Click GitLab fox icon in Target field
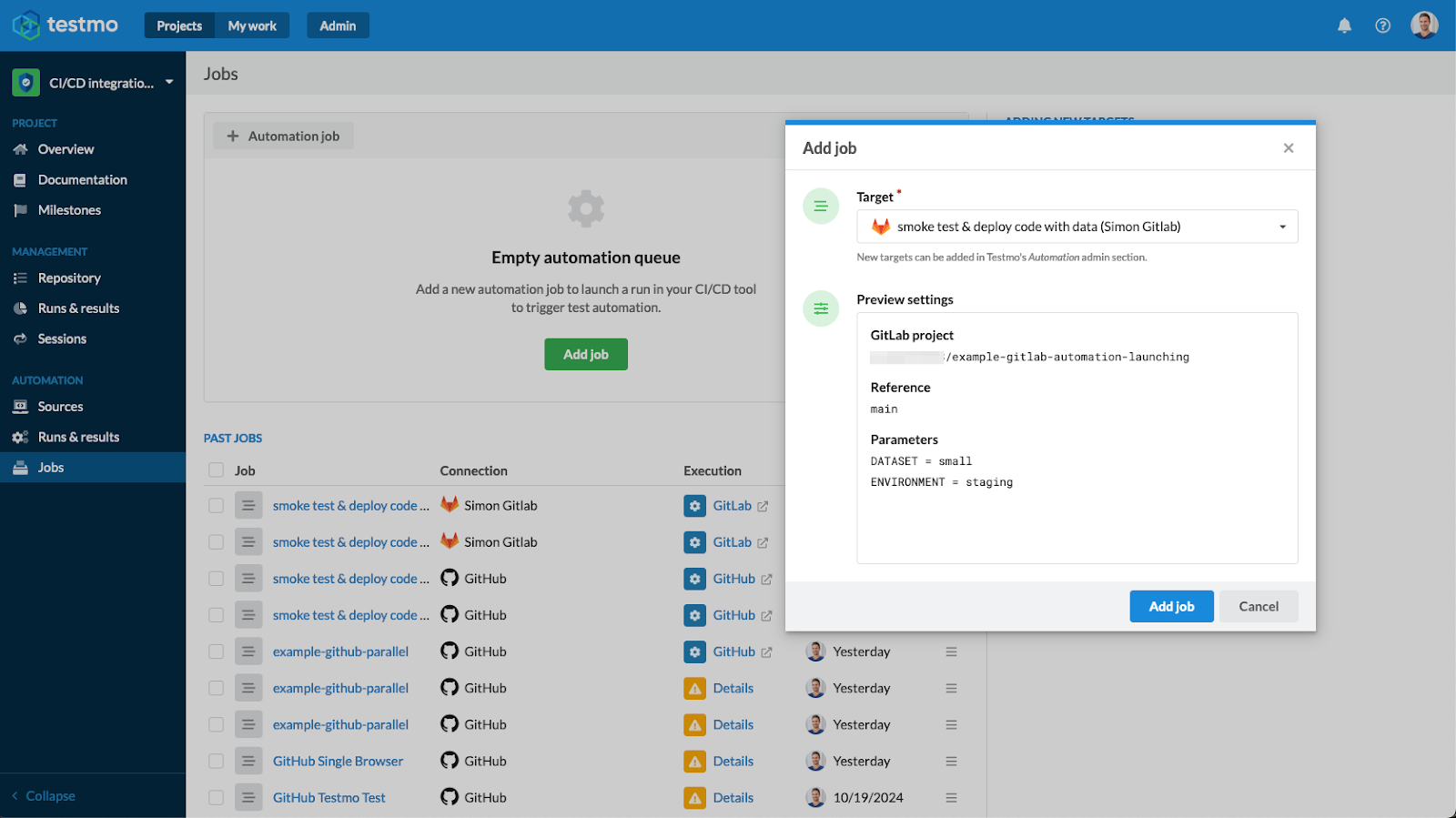 click(881, 227)
